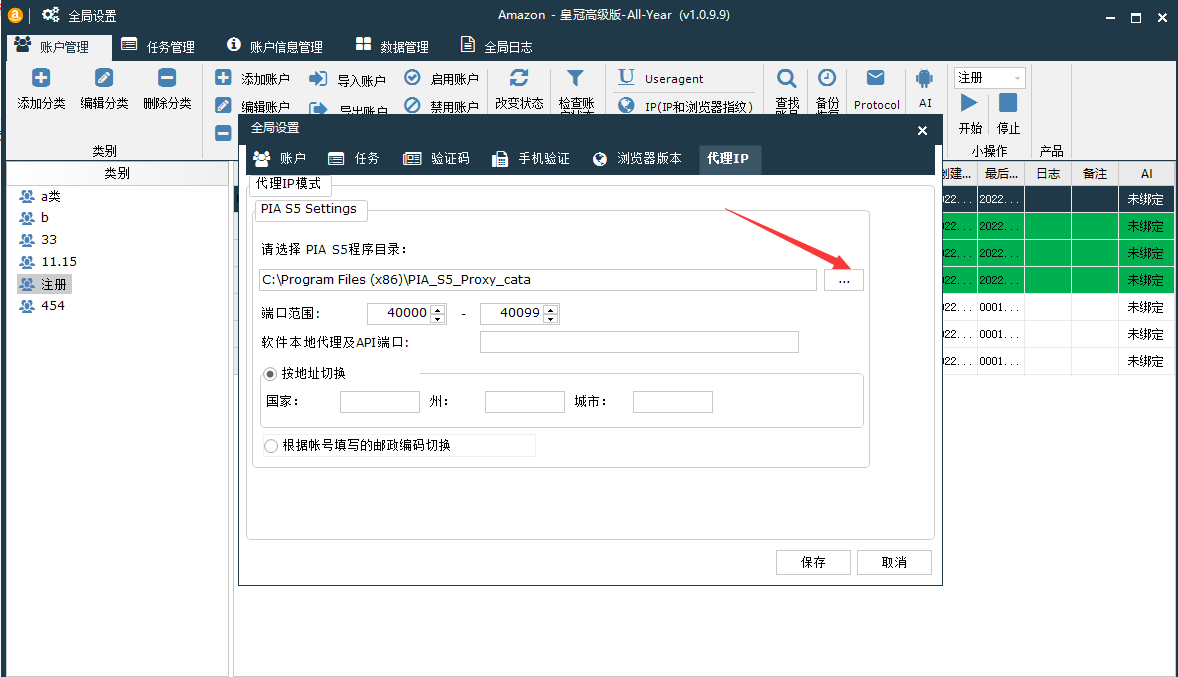Open the 代理IP settings tab

tap(728, 159)
